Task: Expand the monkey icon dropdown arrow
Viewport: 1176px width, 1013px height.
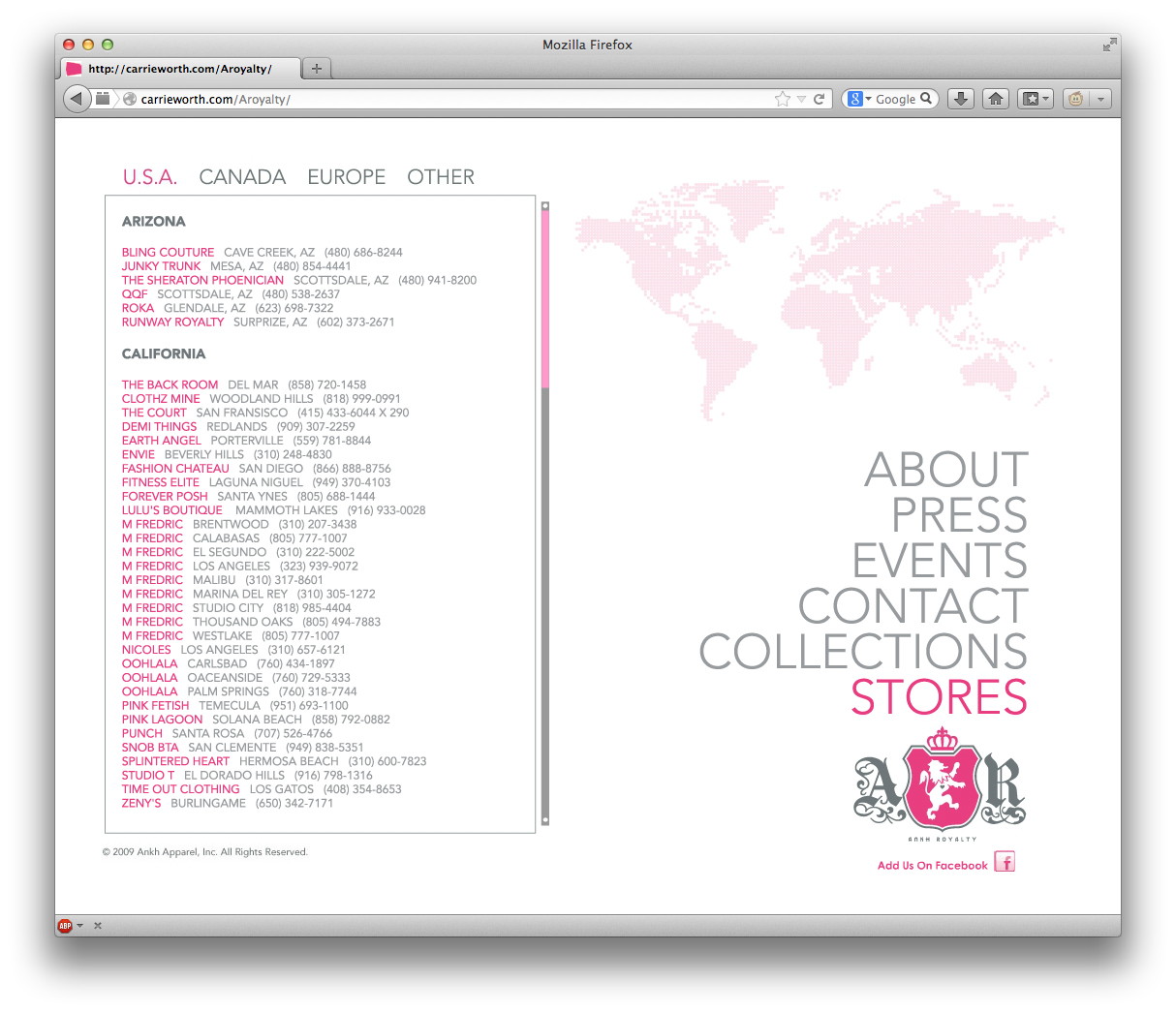Action: tap(1100, 99)
